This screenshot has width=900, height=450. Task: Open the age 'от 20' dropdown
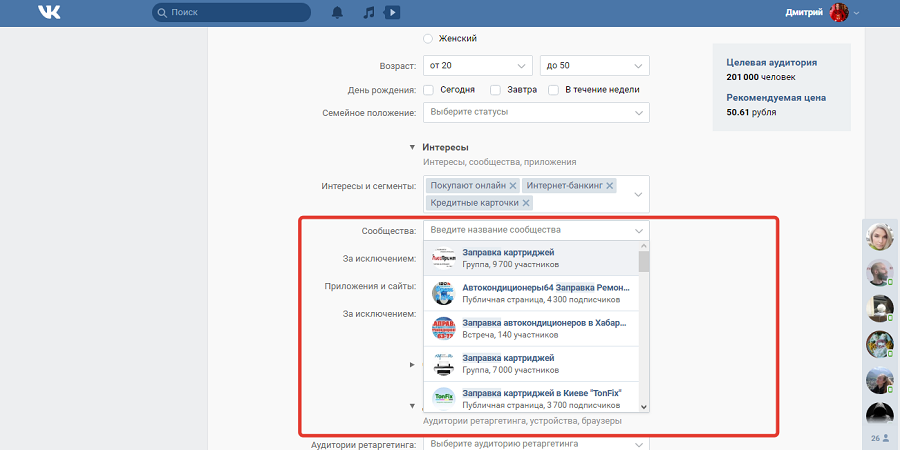[x=478, y=65]
